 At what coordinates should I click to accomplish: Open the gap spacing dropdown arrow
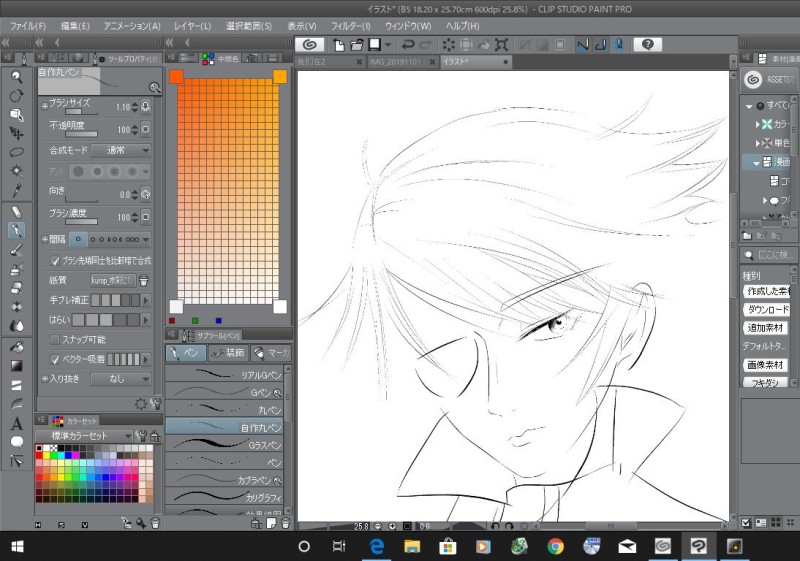[146, 239]
